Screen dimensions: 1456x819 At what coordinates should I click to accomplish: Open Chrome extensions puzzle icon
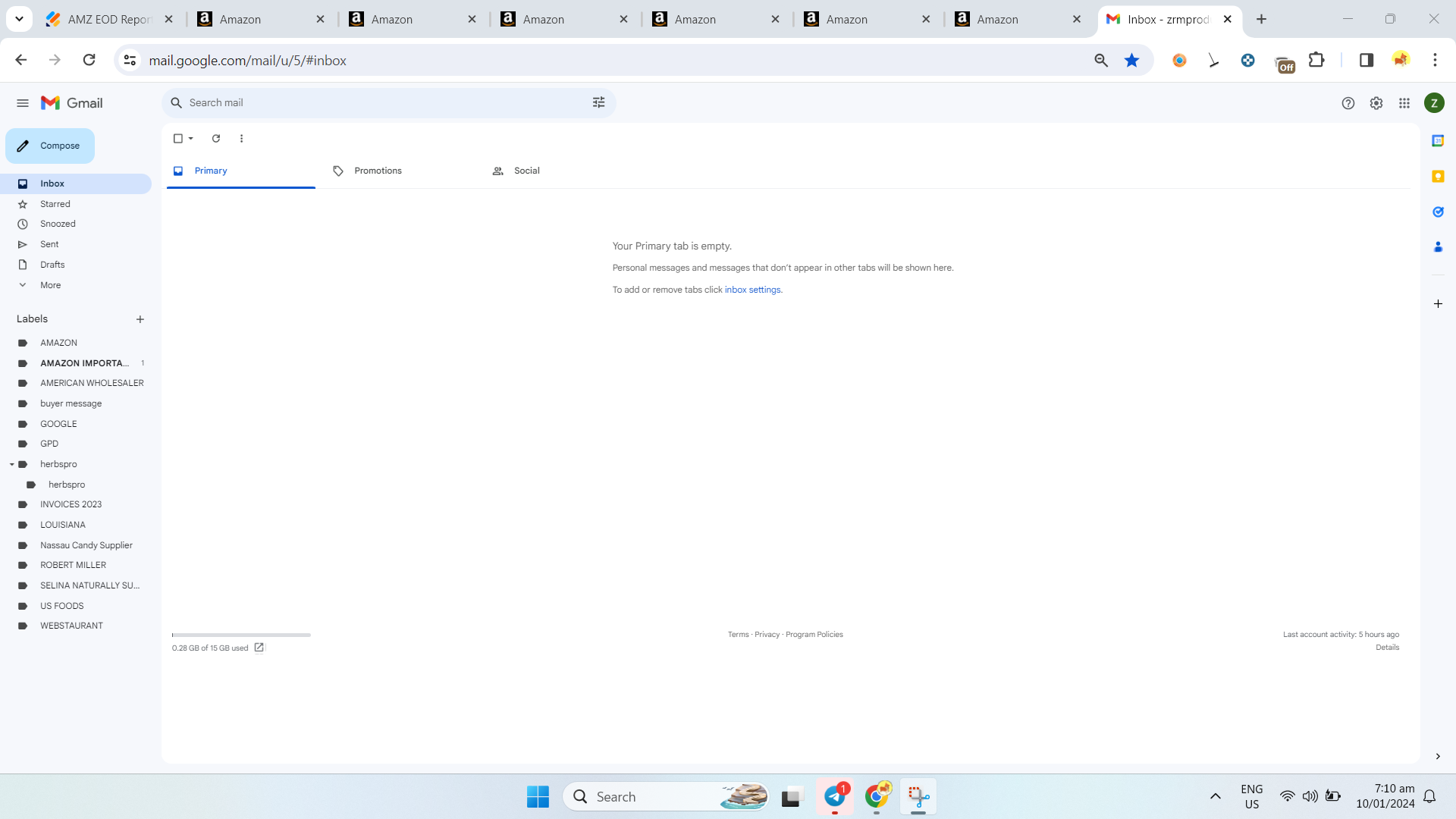tap(1317, 60)
